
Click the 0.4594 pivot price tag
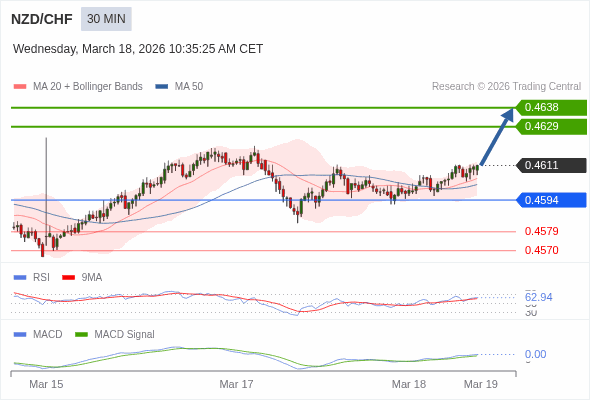click(551, 200)
